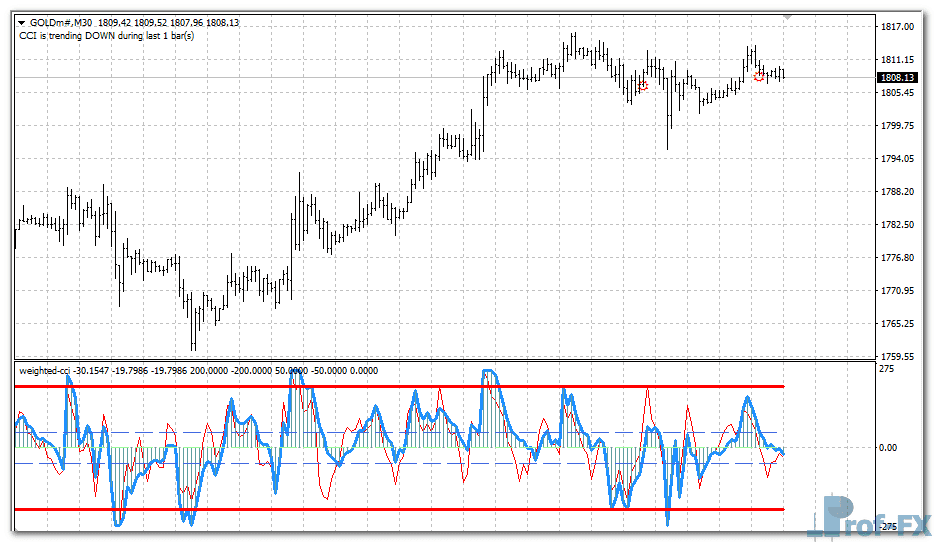Click the left red dotted circle marker

(643, 86)
